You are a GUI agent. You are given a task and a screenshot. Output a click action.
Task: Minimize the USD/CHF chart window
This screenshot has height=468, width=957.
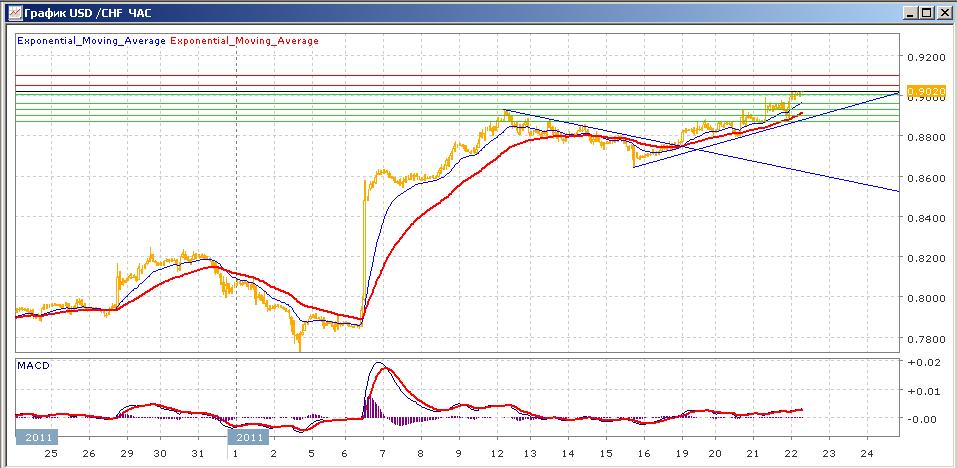click(912, 12)
